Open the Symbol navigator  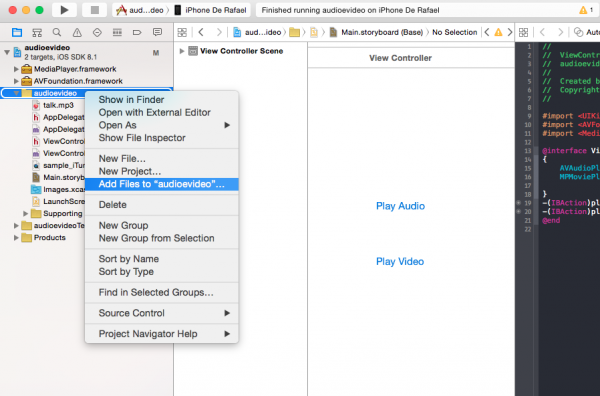pyautogui.click(x=37, y=33)
